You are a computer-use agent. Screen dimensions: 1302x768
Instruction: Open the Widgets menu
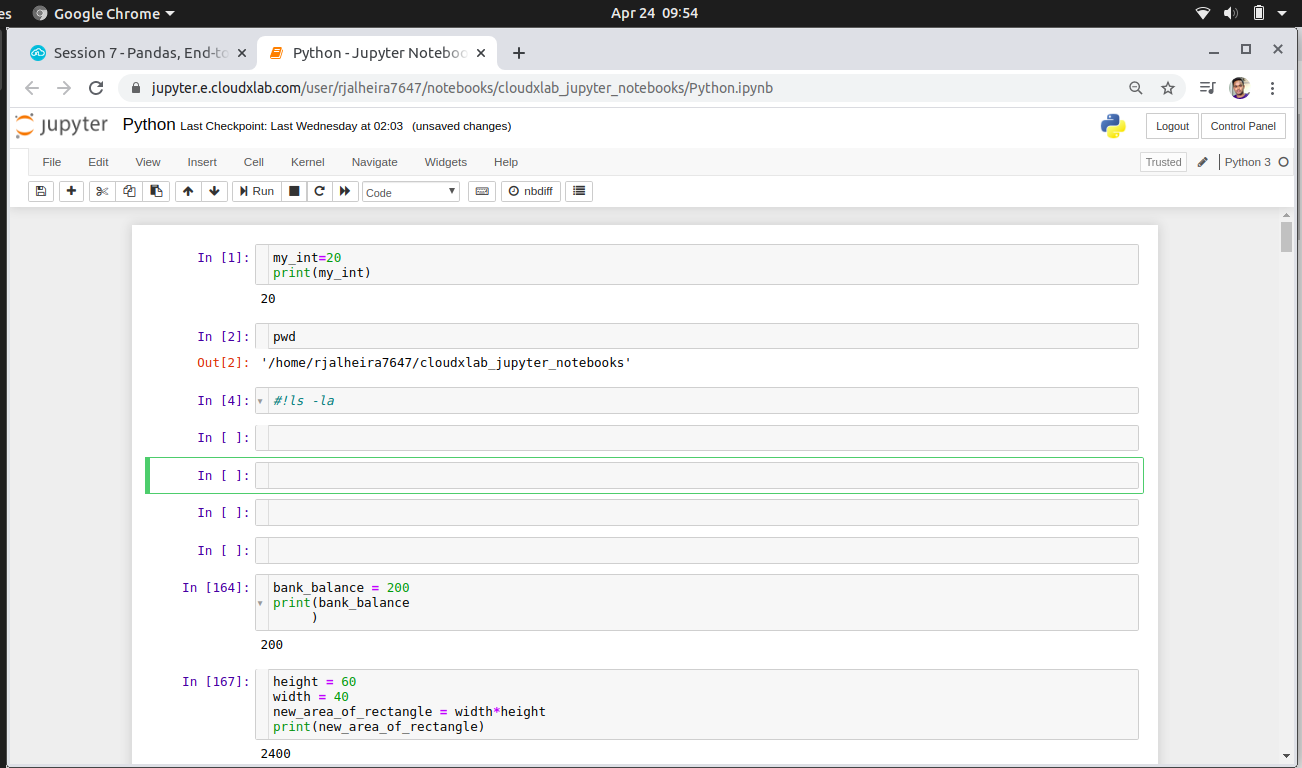coord(446,162)
